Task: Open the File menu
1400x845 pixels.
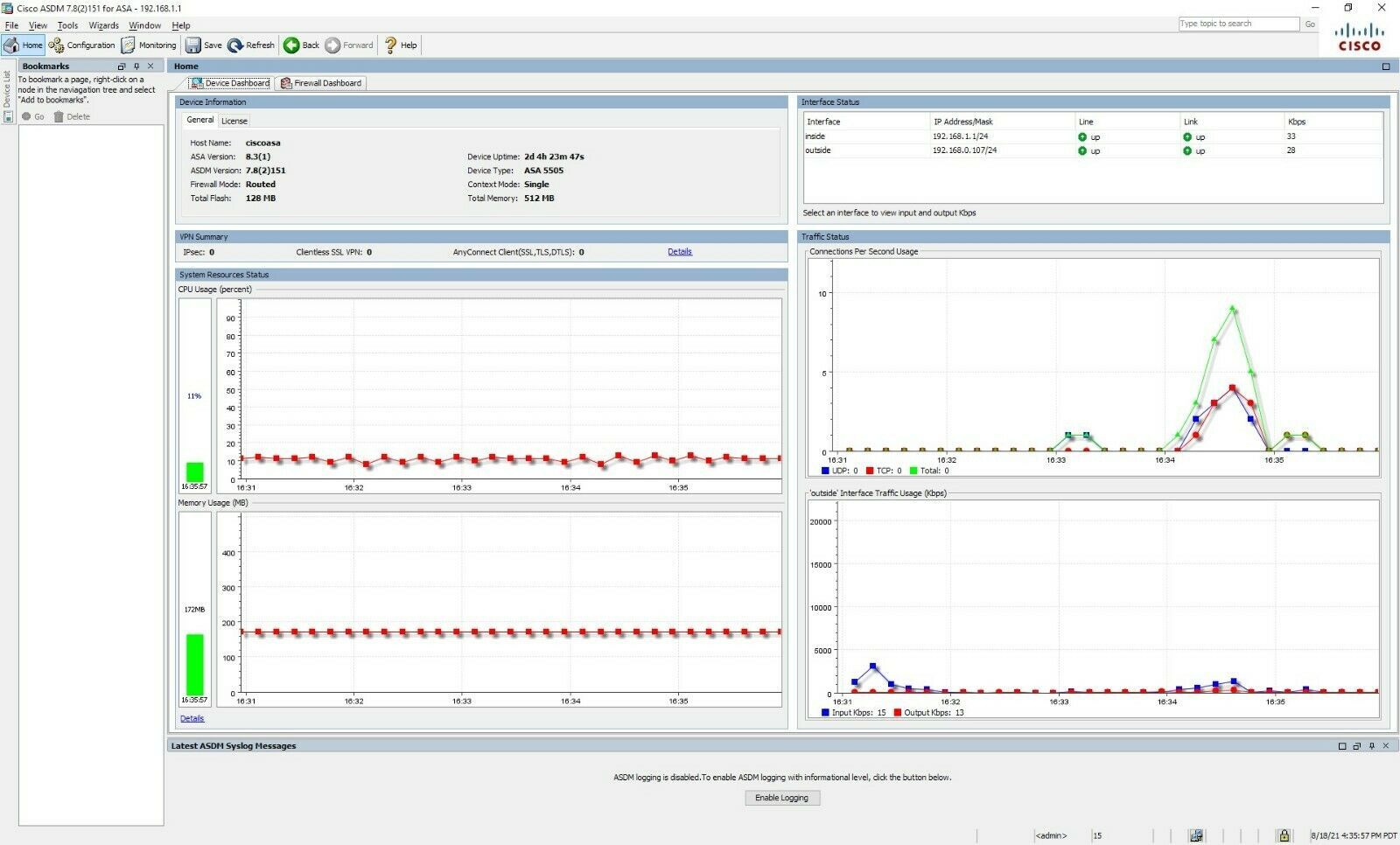Action: coord(11,25)
